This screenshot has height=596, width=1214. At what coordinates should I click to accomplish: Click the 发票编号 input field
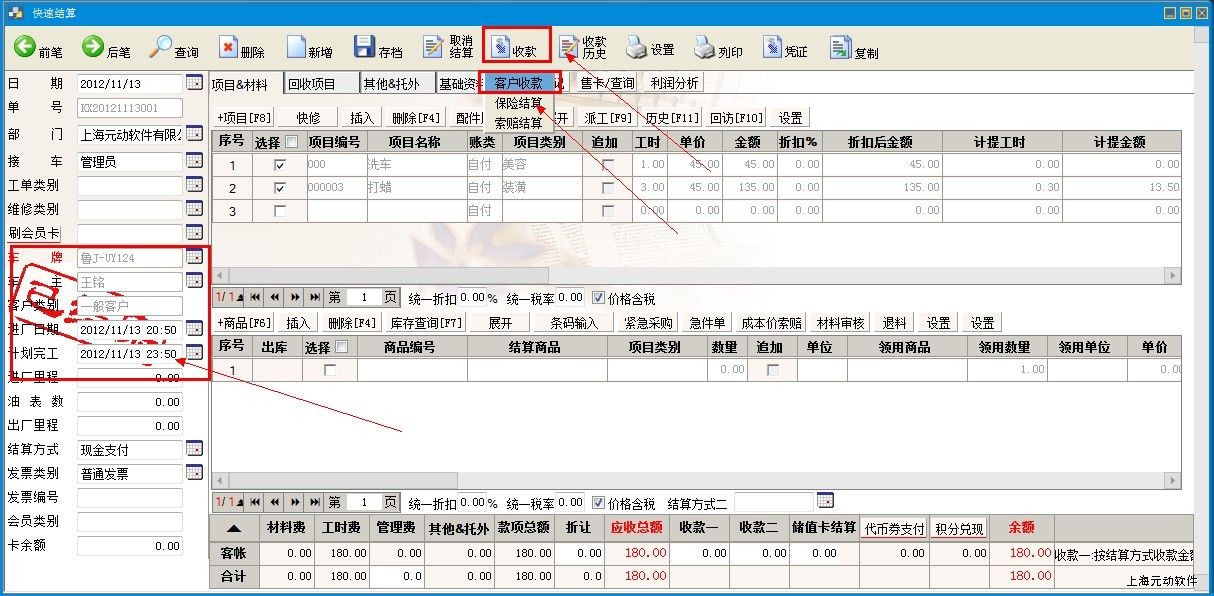click(x=130, y=497)
